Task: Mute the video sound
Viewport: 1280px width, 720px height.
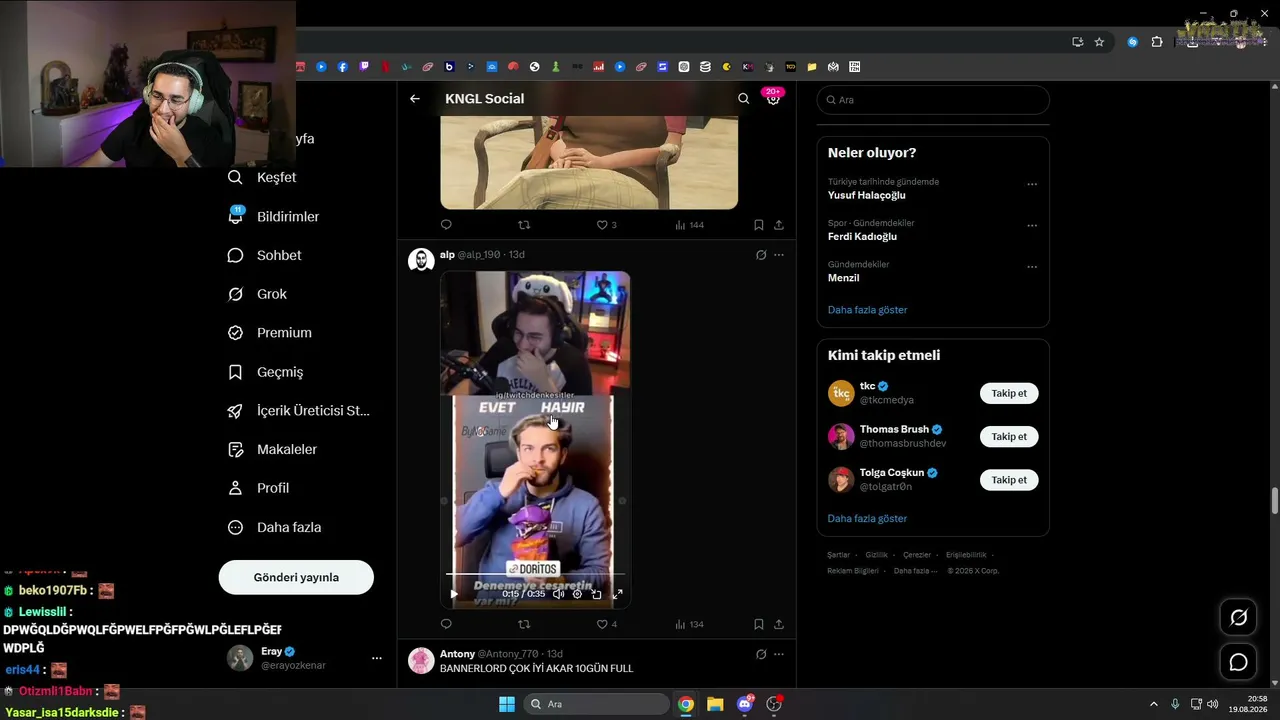Action: click(559, 594)
